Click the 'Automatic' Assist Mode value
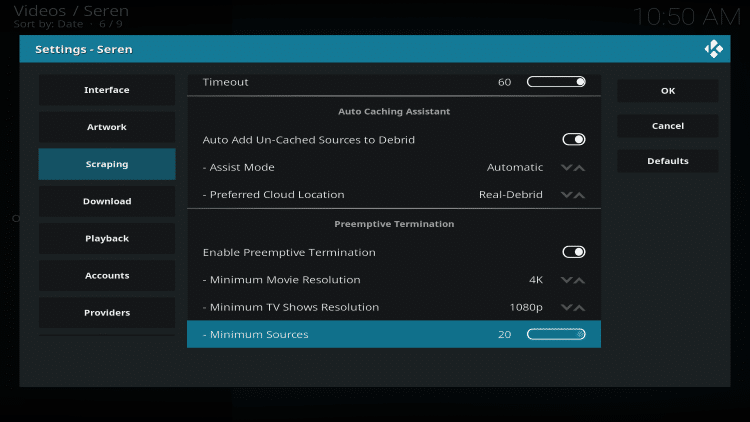This screenshot has width=750, height=422. 515,167
